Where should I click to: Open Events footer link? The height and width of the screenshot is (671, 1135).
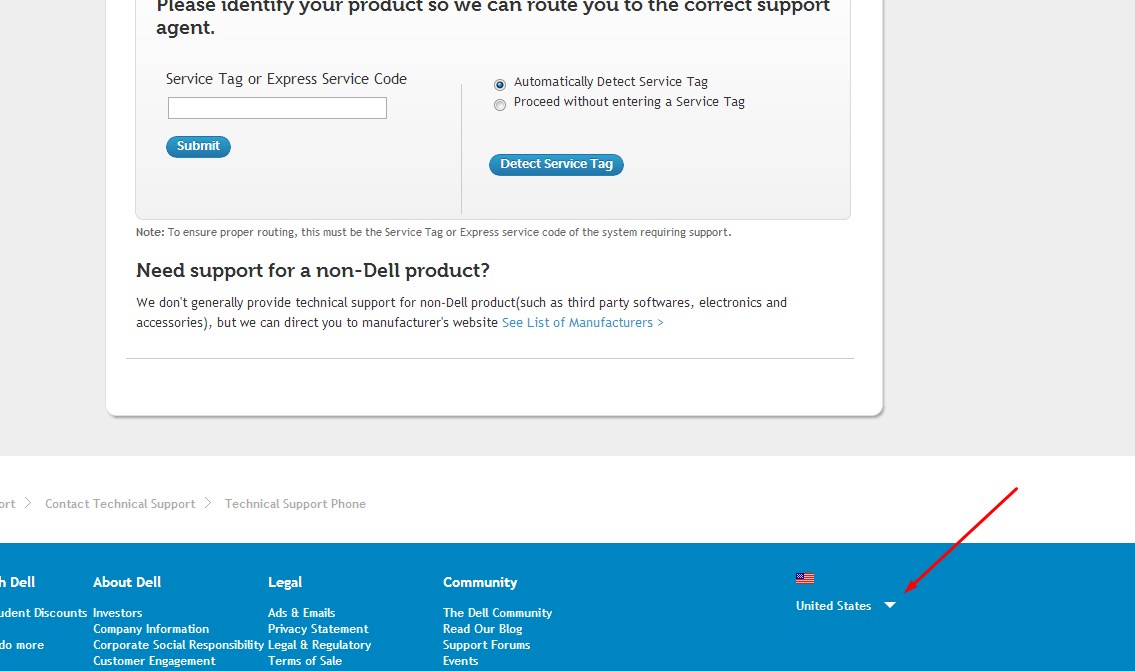pyautogui.click(x=460, y=661)
